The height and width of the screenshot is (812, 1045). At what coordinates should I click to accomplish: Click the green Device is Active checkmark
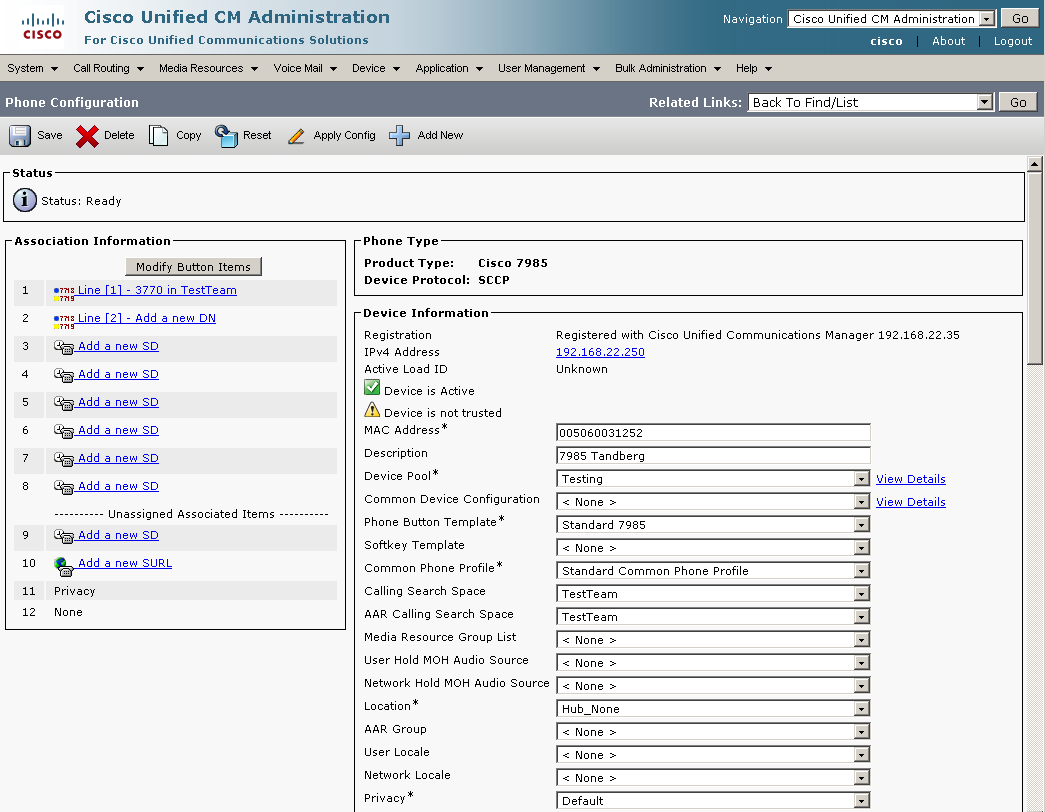(372, 387)
